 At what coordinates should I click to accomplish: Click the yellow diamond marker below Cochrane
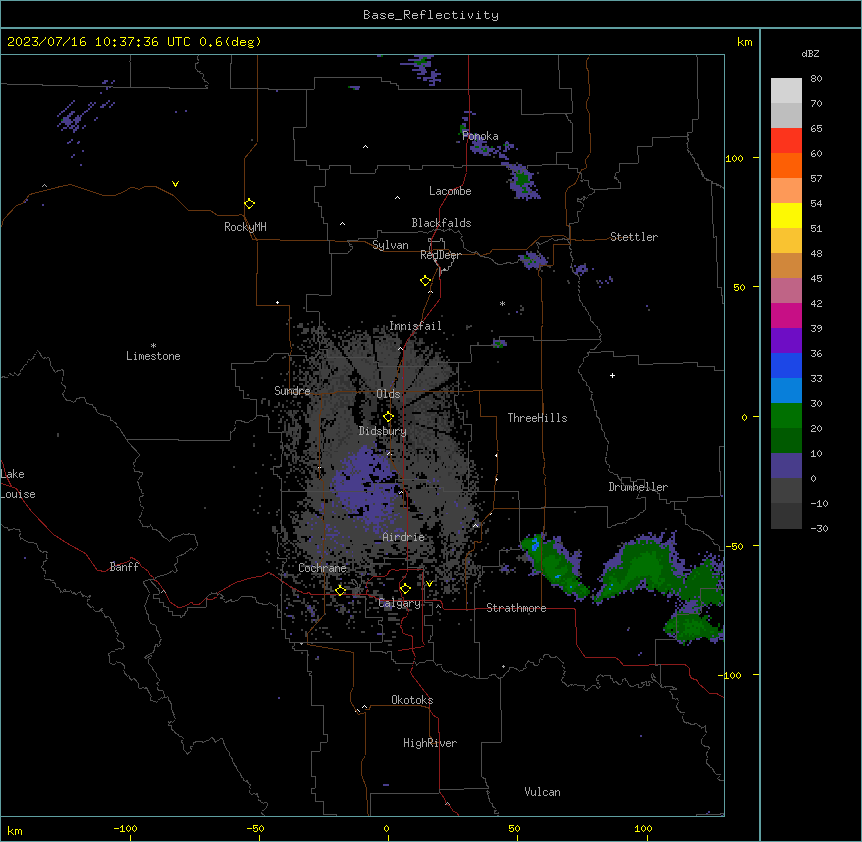pos(340,590)
